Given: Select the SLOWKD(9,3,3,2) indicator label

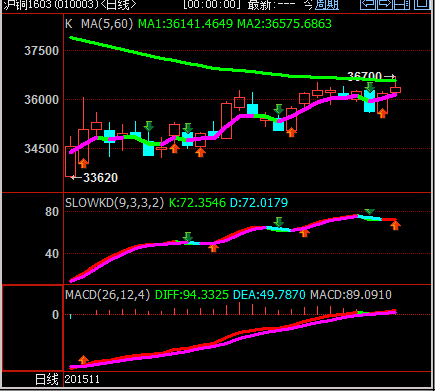Looking at the screenshot, I should [x=114, y=203].
